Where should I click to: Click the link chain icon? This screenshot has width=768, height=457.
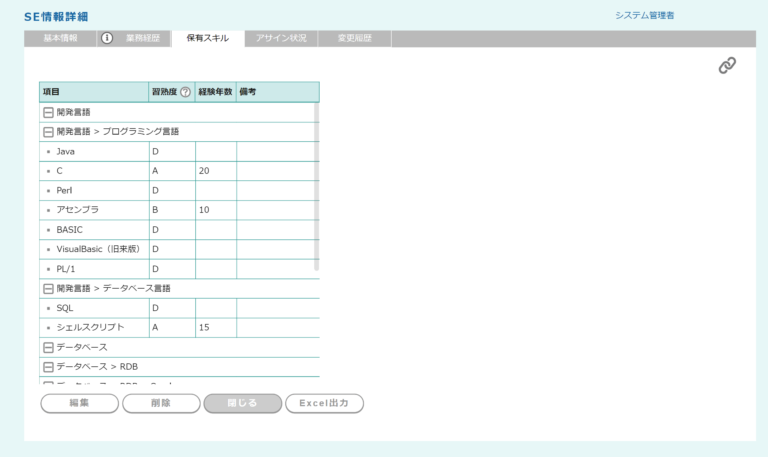[x=727, y=65]
